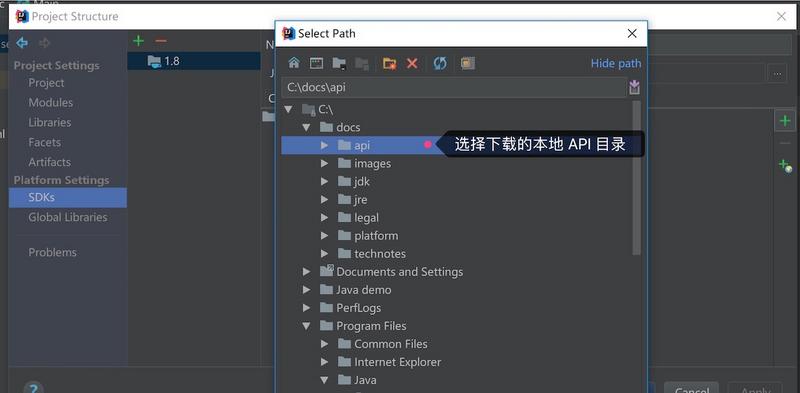
Task: Expand the Java demo folder arrow
Action: [x=307, y=290]
